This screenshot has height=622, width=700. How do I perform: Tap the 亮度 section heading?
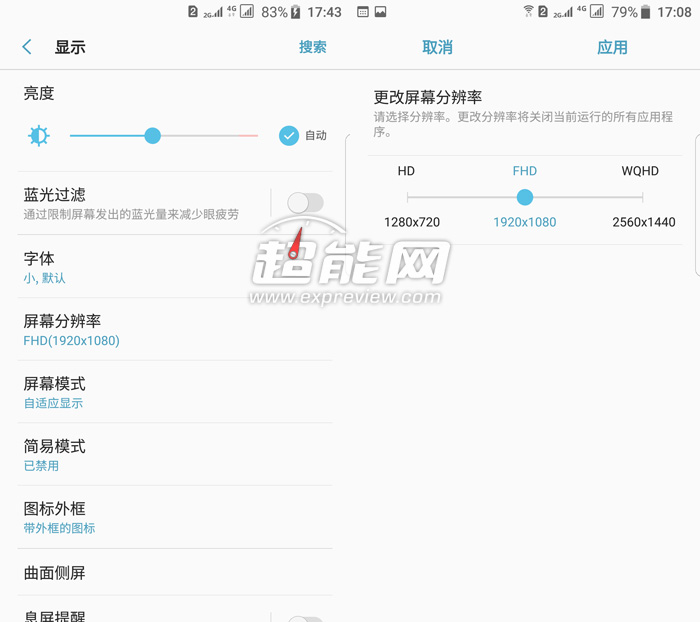click(39, 93)
